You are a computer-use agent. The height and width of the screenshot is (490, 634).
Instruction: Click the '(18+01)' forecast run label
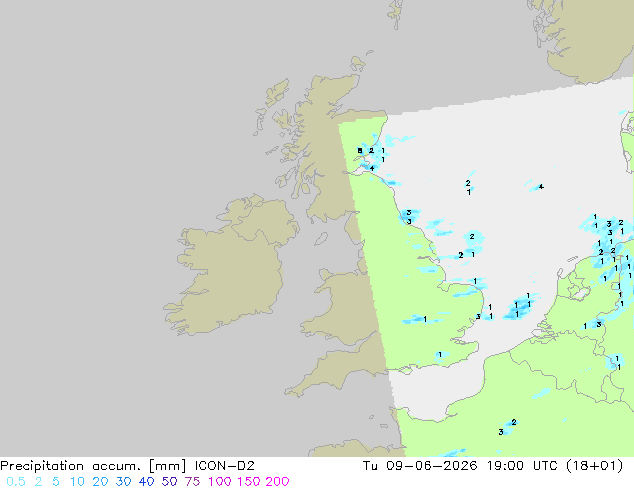pyautogui.click(x=594, y=466)
